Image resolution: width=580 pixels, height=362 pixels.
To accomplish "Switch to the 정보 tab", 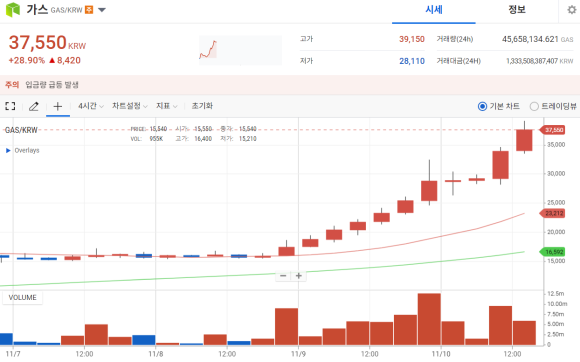I will point(517,10).
